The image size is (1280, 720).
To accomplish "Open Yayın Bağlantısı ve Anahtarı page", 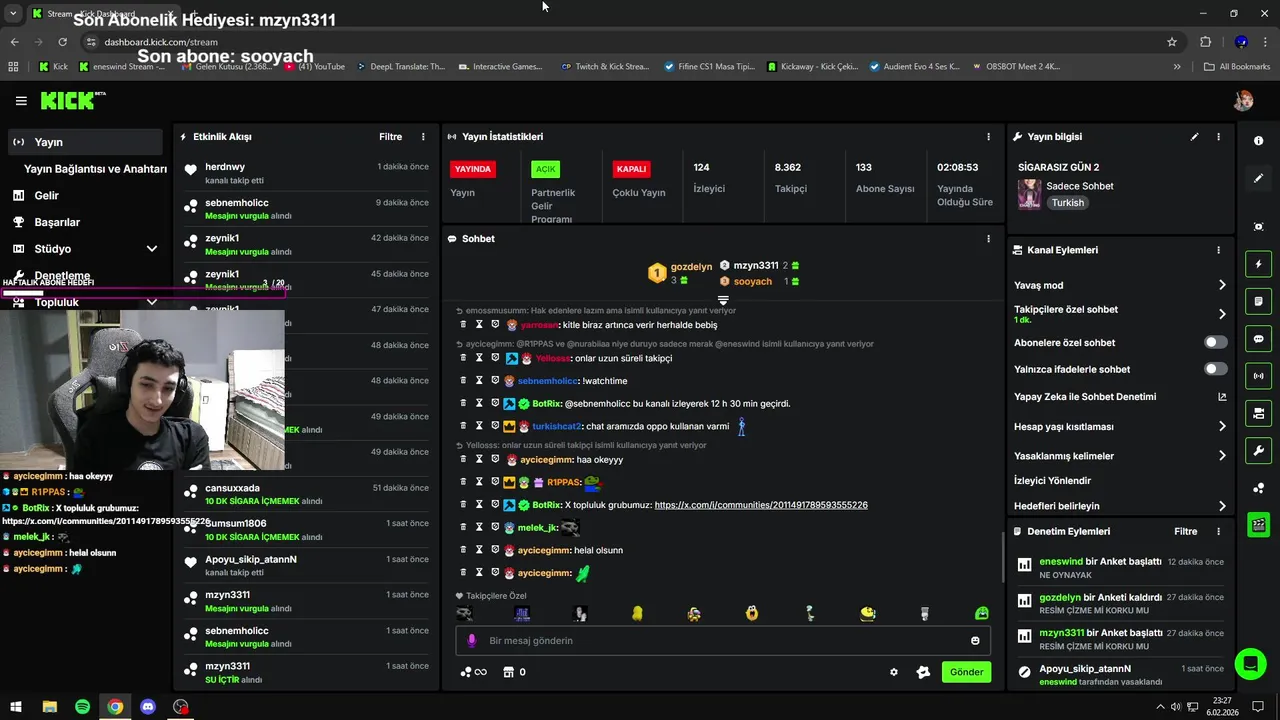I will pyautogui.click(x=95, y=169).
